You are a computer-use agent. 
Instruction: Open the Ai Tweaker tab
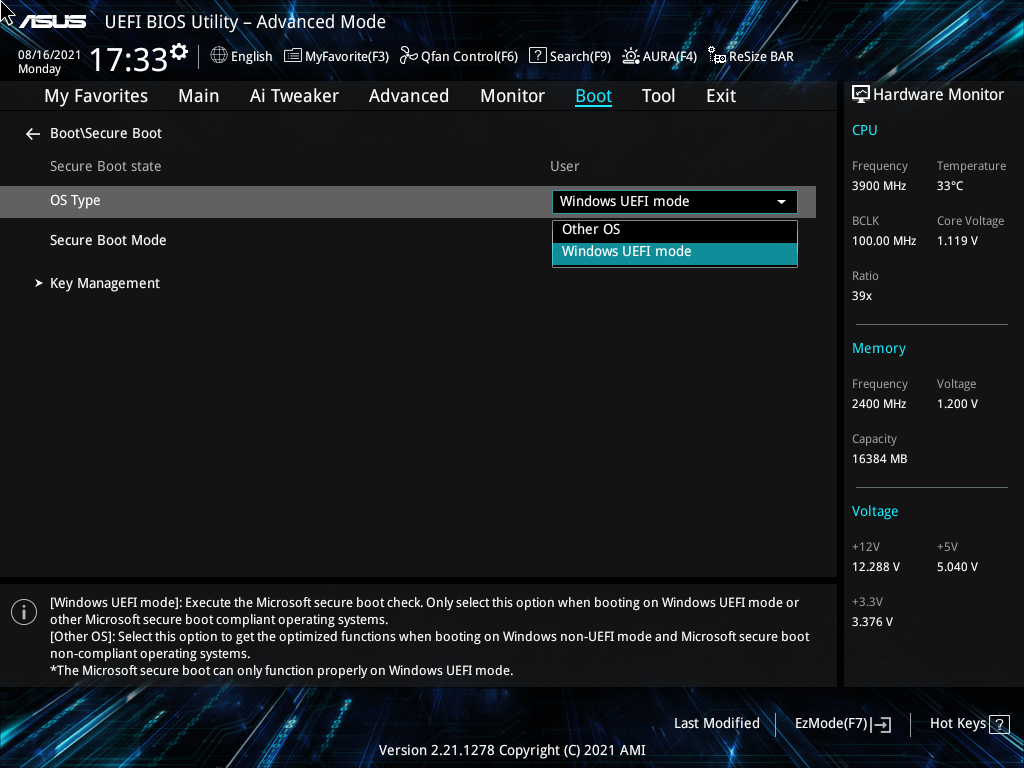point(294,96)
